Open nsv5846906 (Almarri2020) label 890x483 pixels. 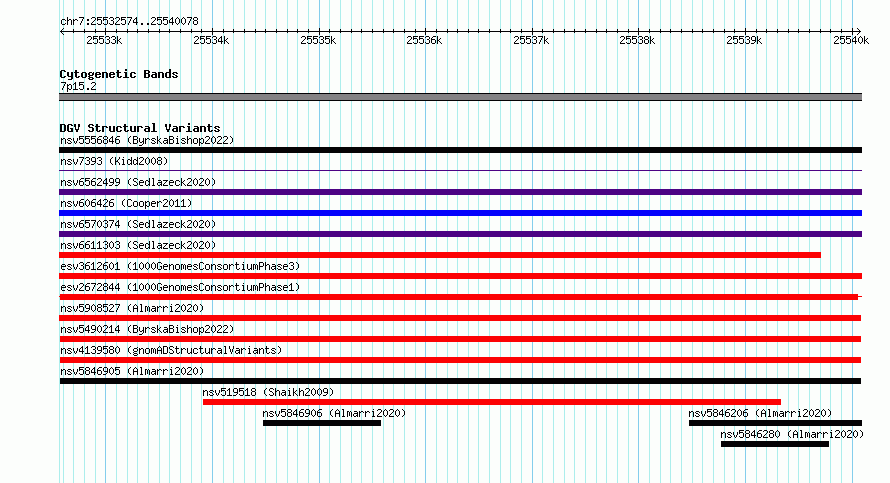point(334,413)
